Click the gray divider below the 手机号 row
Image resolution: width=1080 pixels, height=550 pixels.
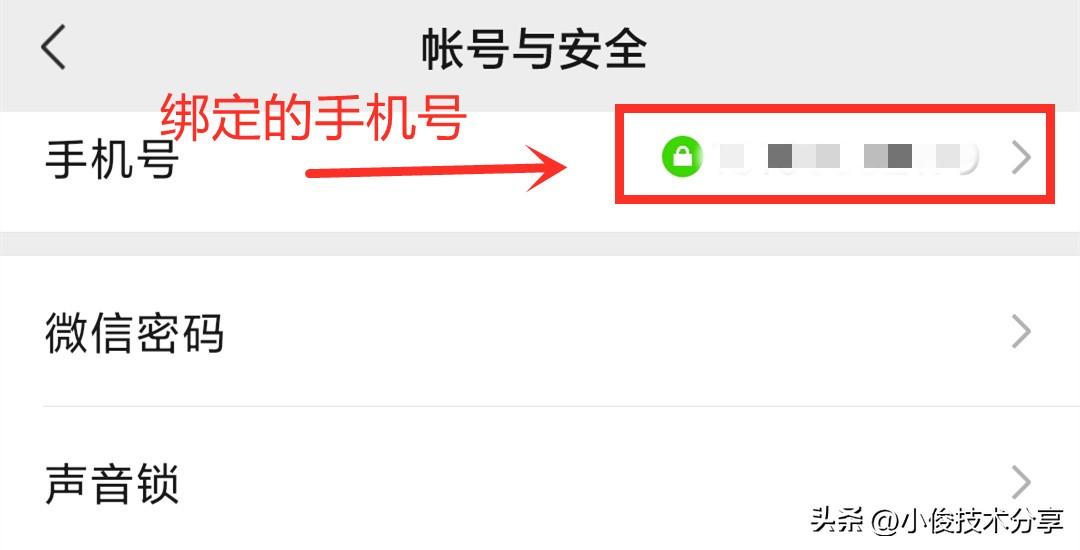point(540,244)
